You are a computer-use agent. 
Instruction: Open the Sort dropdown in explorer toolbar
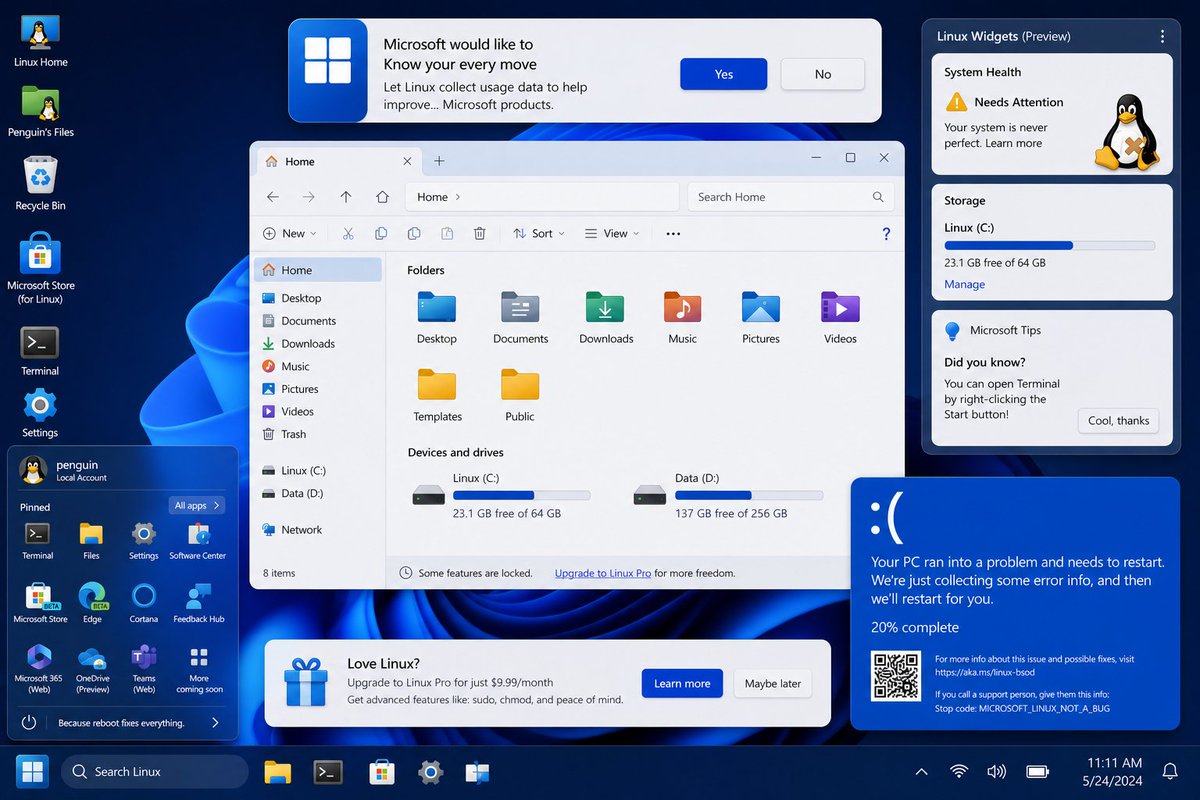point(538,233)
